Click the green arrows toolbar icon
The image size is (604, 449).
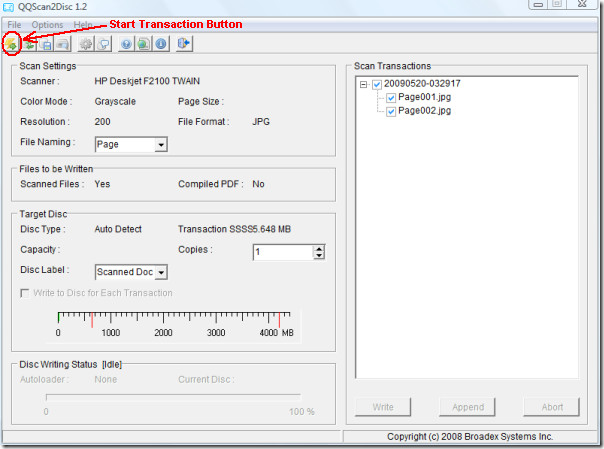click(29, 44)
